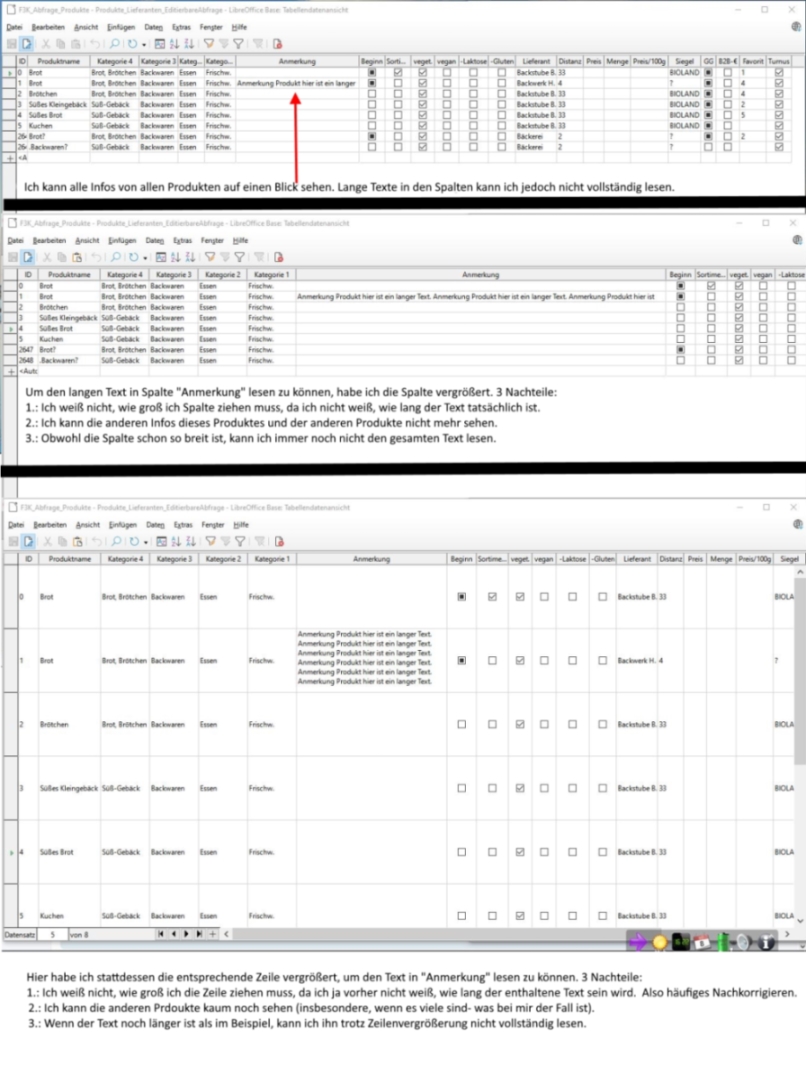Image resolution: width=806 pixels, height=1065 pixels.
Task: Click Refresh icon in bottom window toolbar
Action: coord(133,539)
